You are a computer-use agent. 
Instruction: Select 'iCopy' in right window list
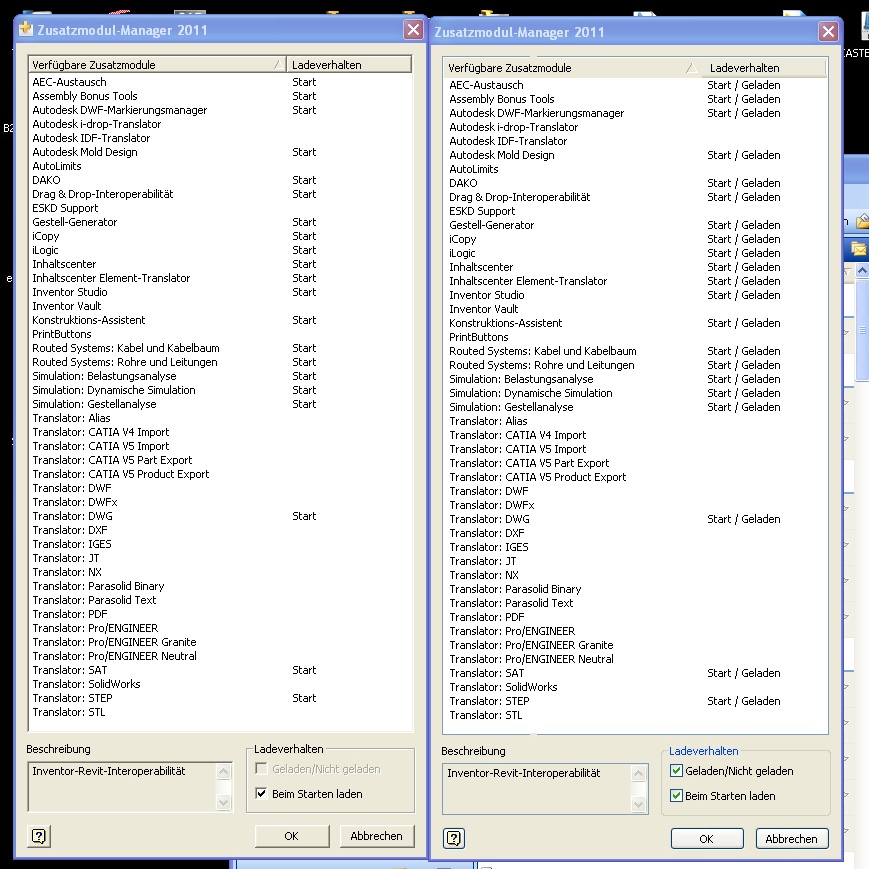[463, 239]
